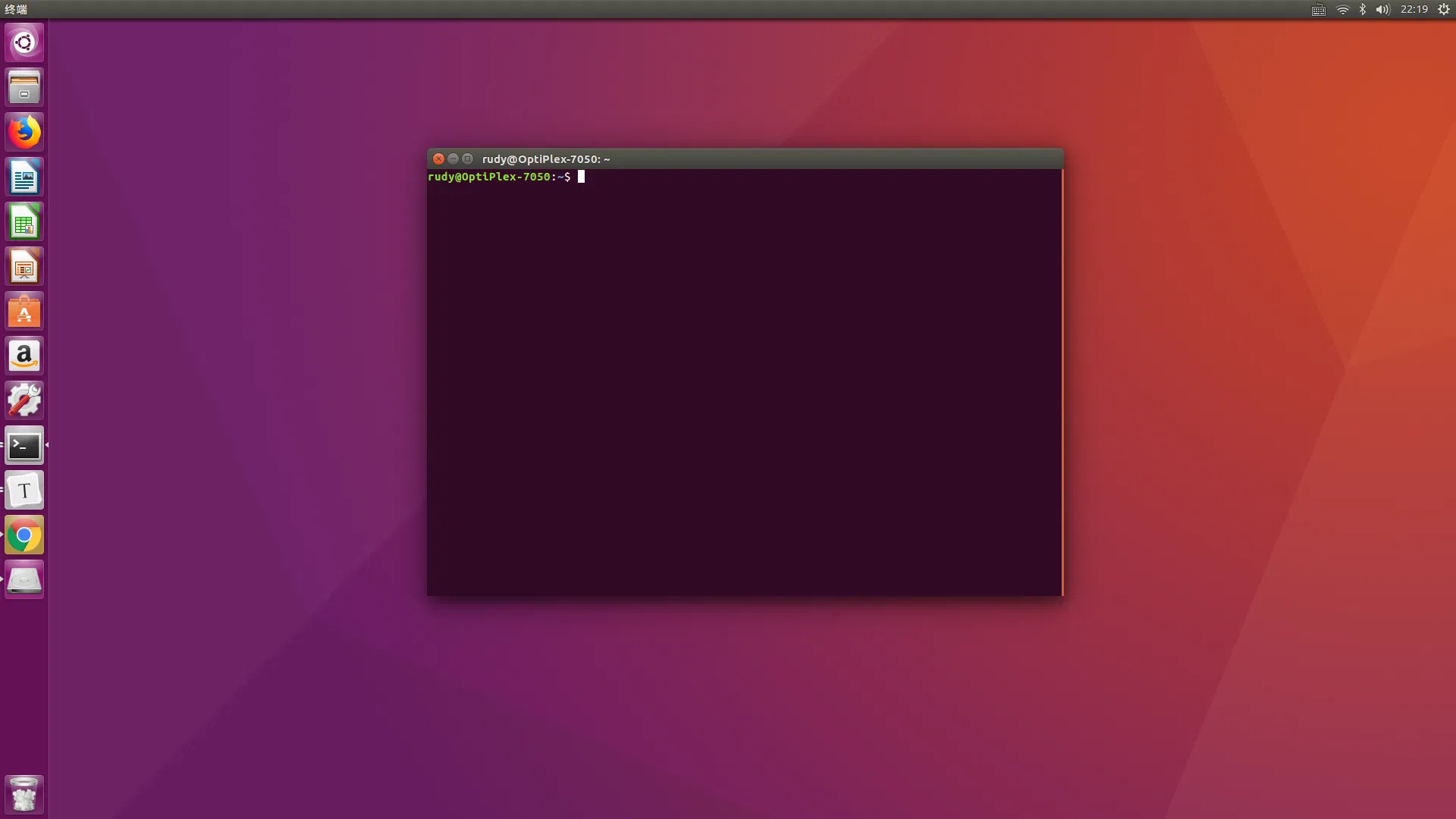1456x819 pixels.
Task: Open LibreOffice Writer from the launcher
Action: tap(24, 177)
